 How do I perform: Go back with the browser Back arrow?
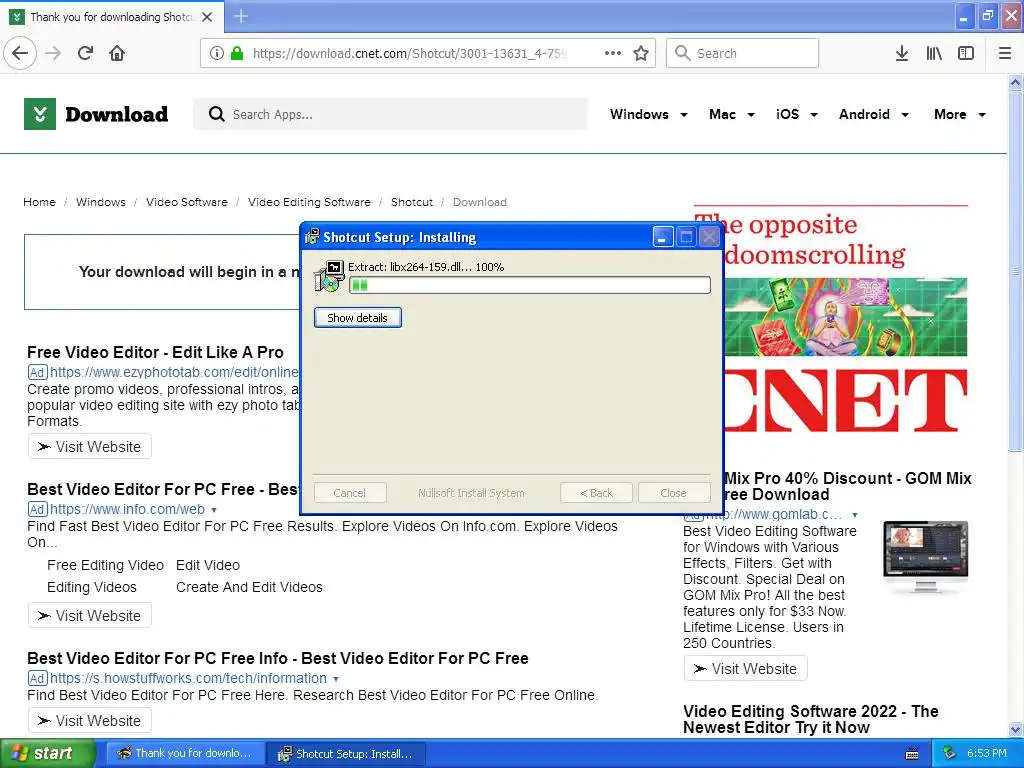[x=20, y=53]
